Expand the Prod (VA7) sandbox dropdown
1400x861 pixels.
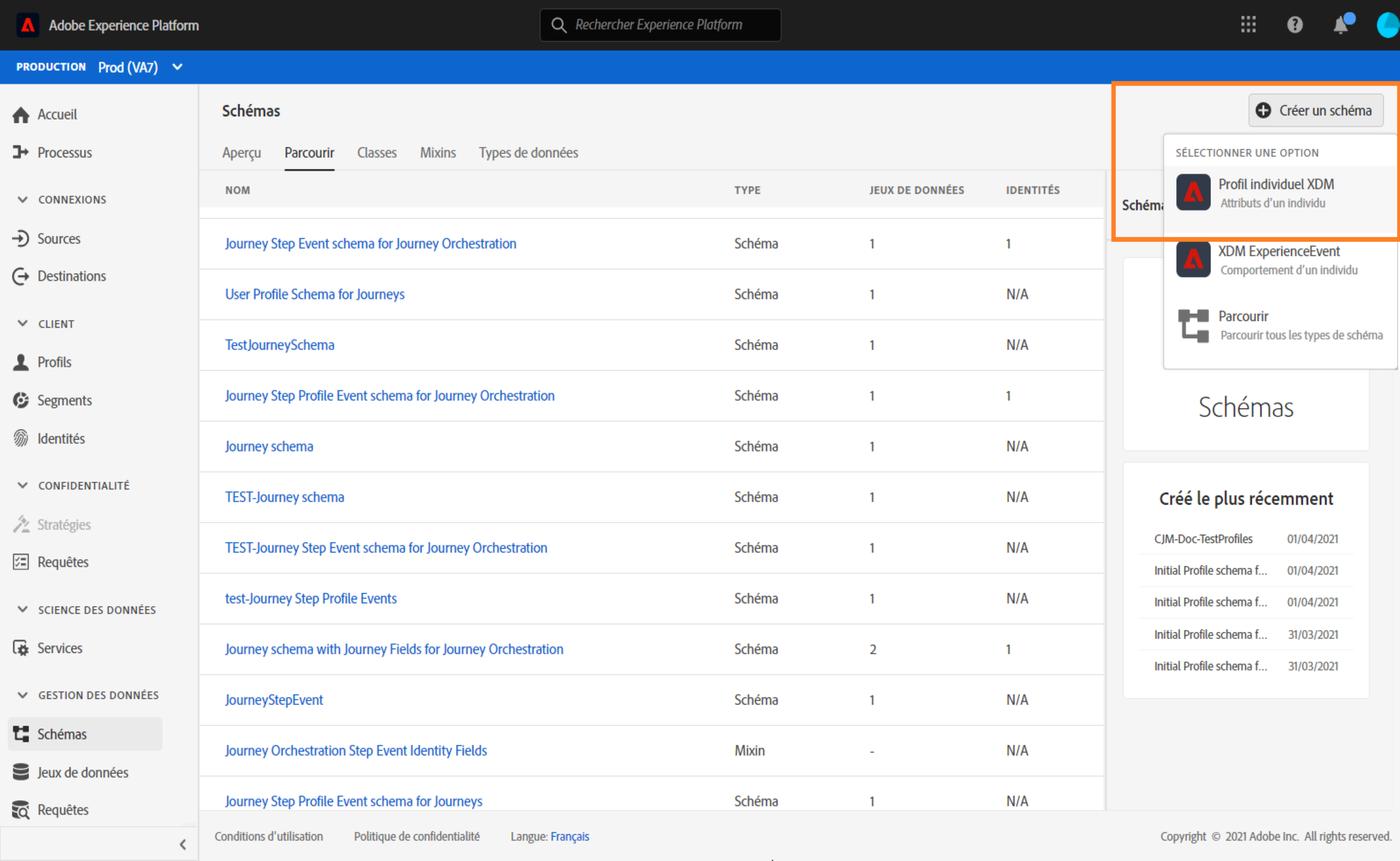coord(177,67)
